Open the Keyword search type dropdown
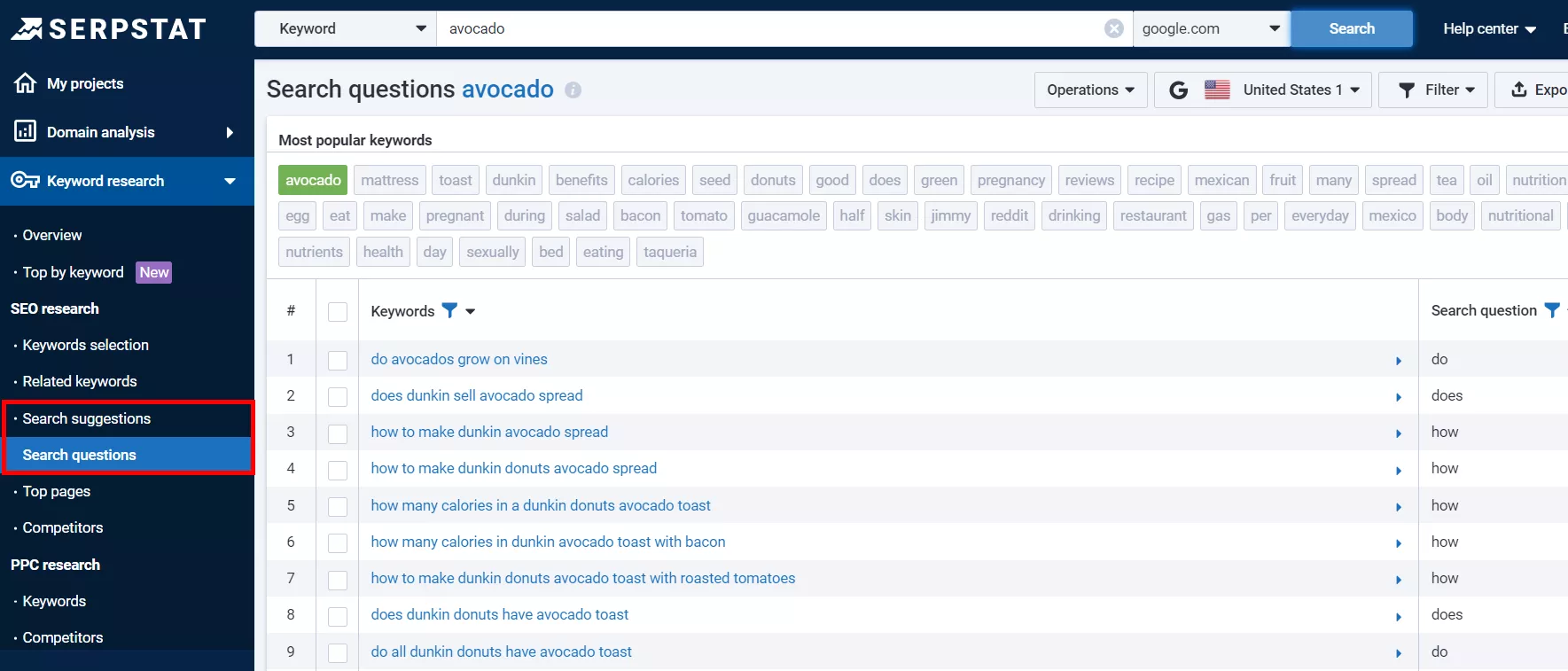Image resolution: width=1568 pixels, height=671 pixels. pos(346,28)
